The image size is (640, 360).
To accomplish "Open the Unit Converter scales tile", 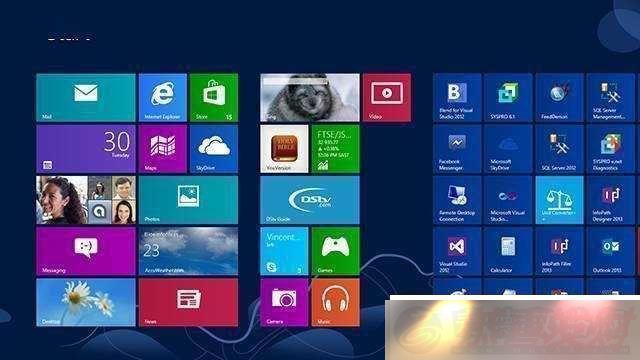I will click(x=559, y=200).
